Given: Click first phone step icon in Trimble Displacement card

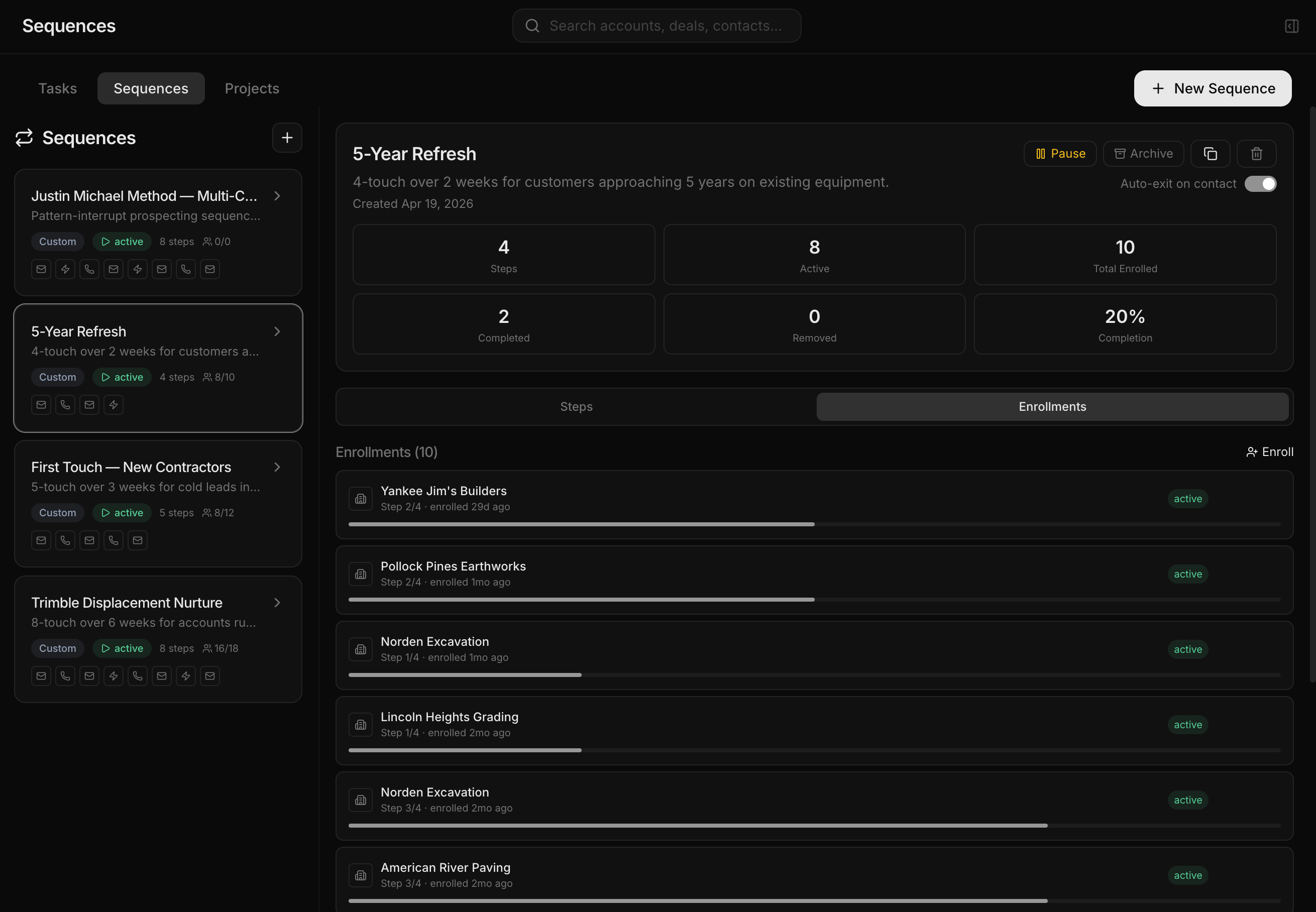Looking at the screenshot, I should coord(65,676).
